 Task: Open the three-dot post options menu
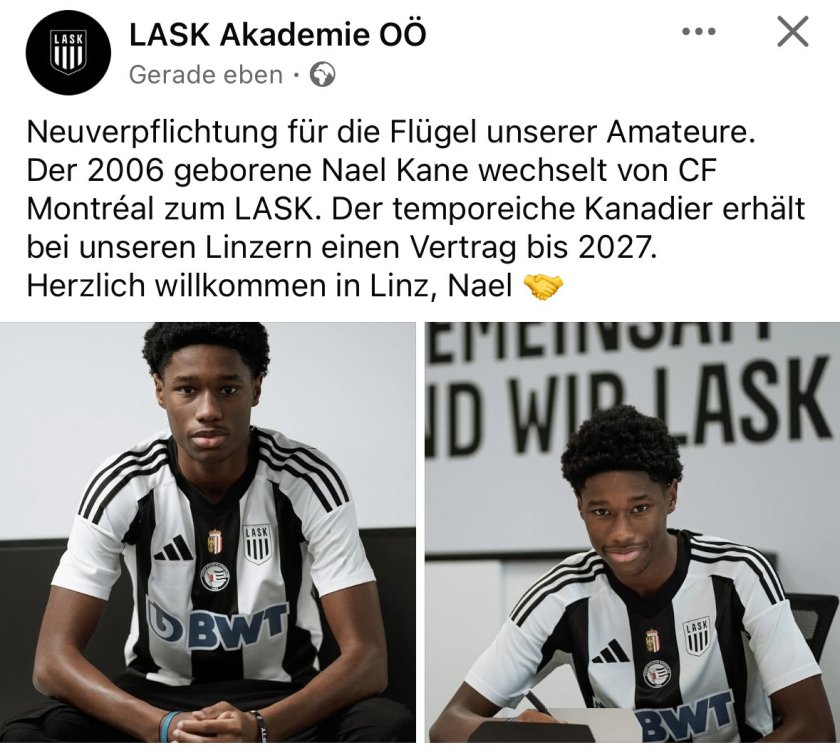699,32
